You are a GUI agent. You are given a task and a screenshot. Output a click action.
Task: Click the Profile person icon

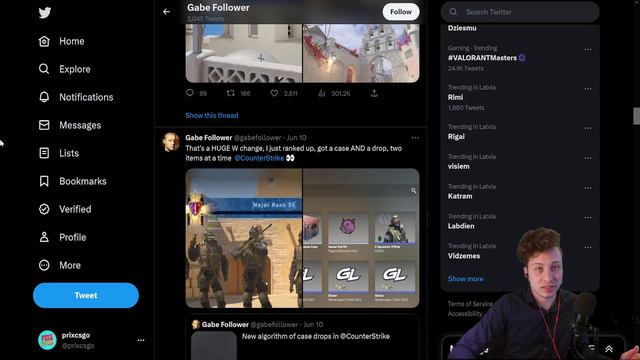click(44, 237)
